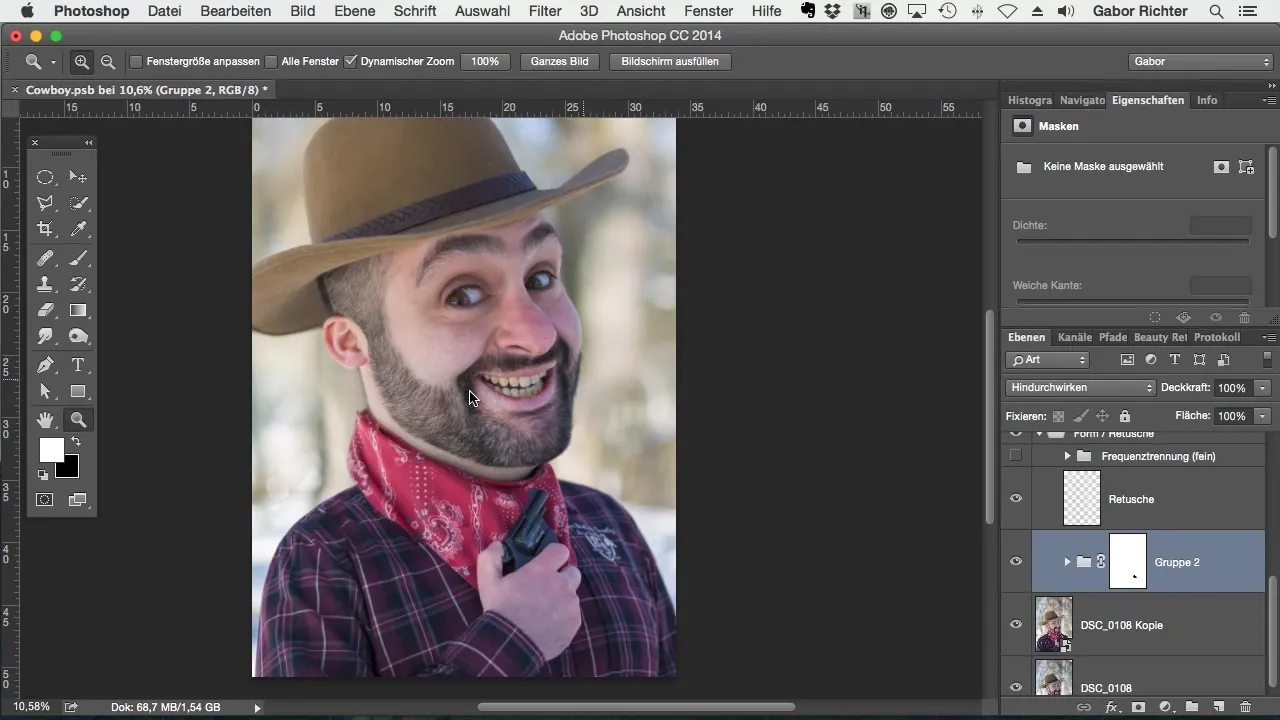1280x720 pixels.
Task: Hide the Gruppe 2 layer group
Action: click(1016, 562)
